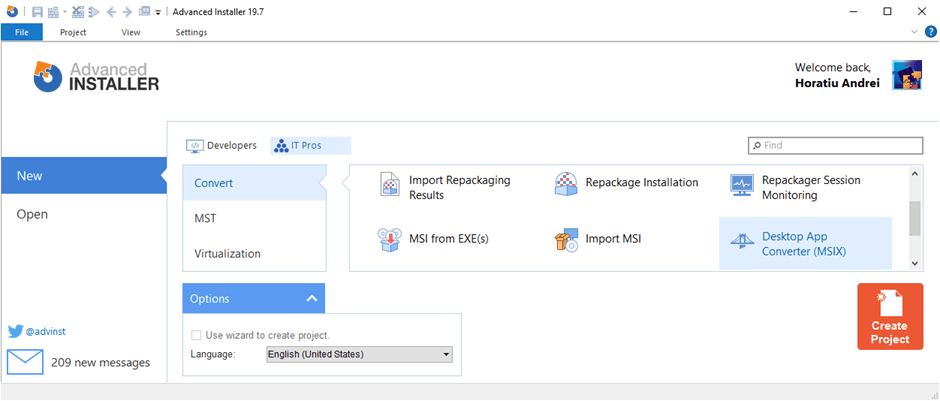Switch to the IT Pros category
The image size is (940, 401).
click(311, 146)
